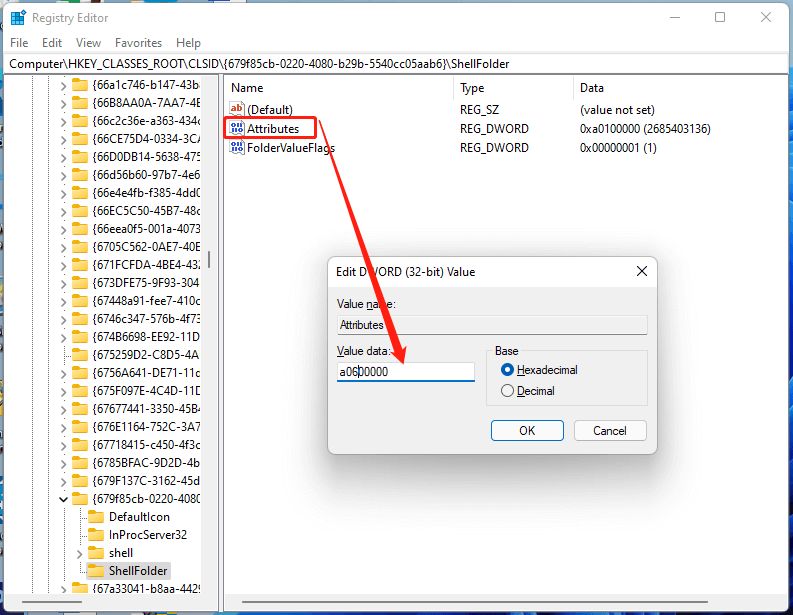Click the 0xa0100000 (2685403136) data cell
Viewport: 793px width, 615px height.
tap(645, 128)
